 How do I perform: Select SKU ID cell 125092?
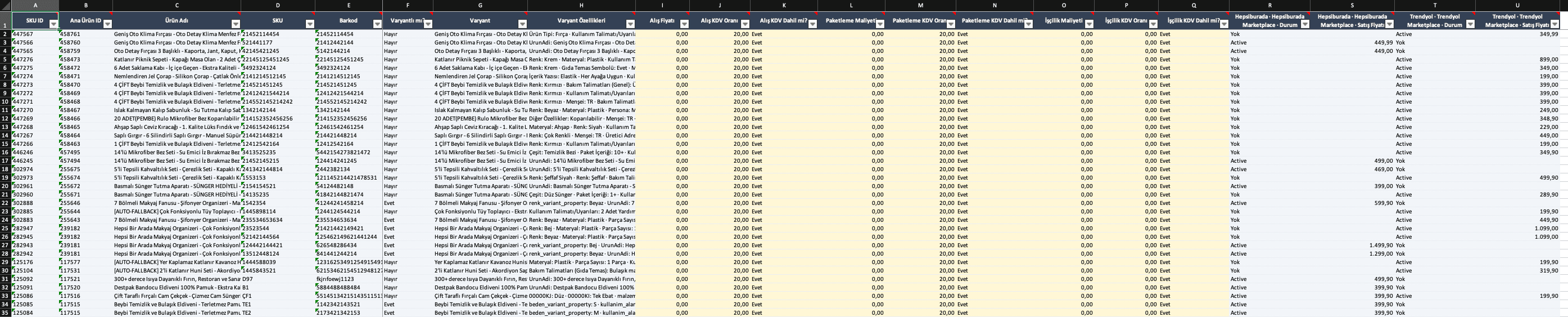coord(35,279)
